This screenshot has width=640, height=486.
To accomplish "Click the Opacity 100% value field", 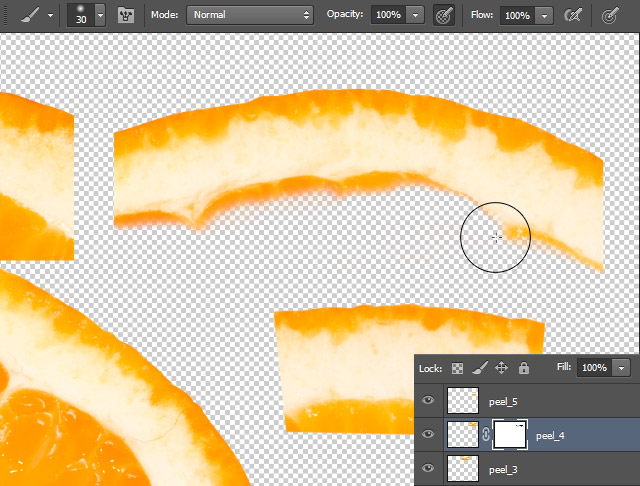I will (388, 15).
